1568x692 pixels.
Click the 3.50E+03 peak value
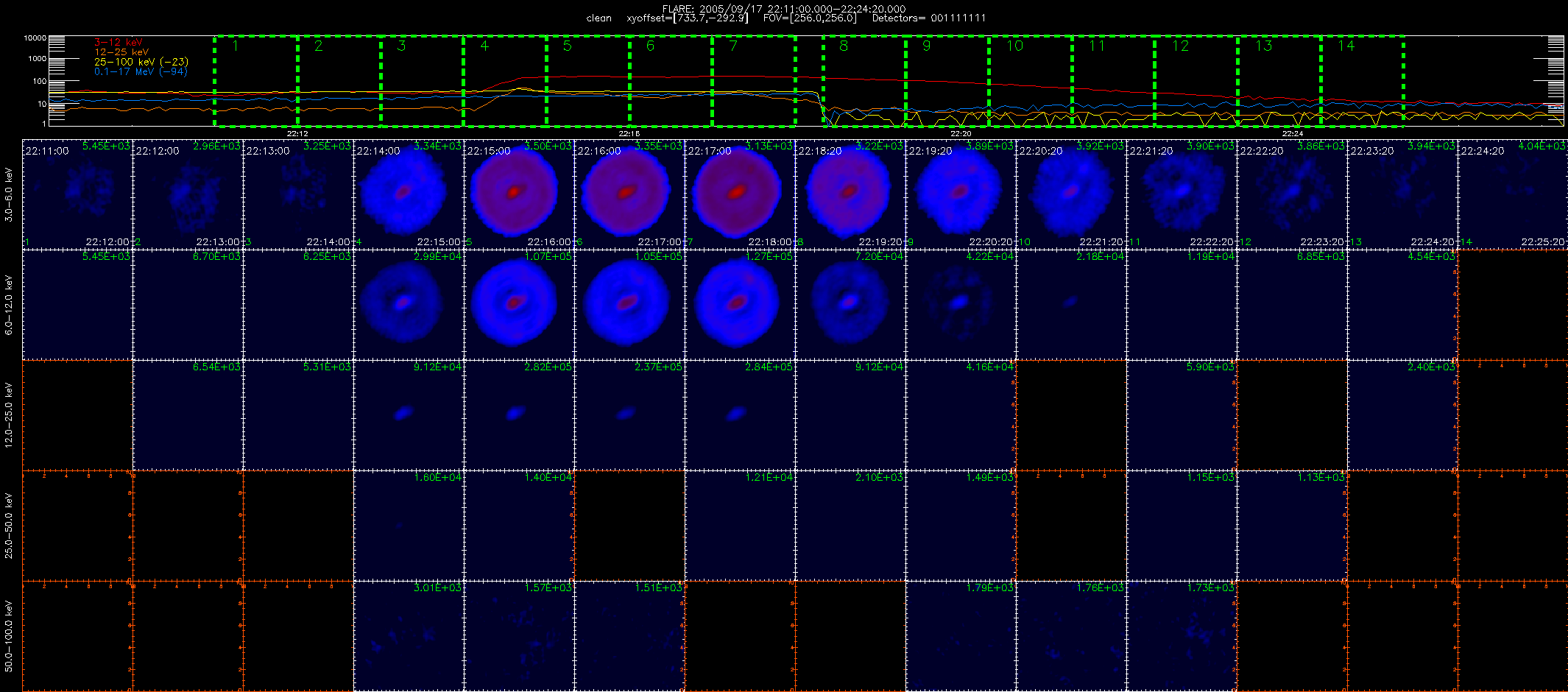[x=548, y=146]
